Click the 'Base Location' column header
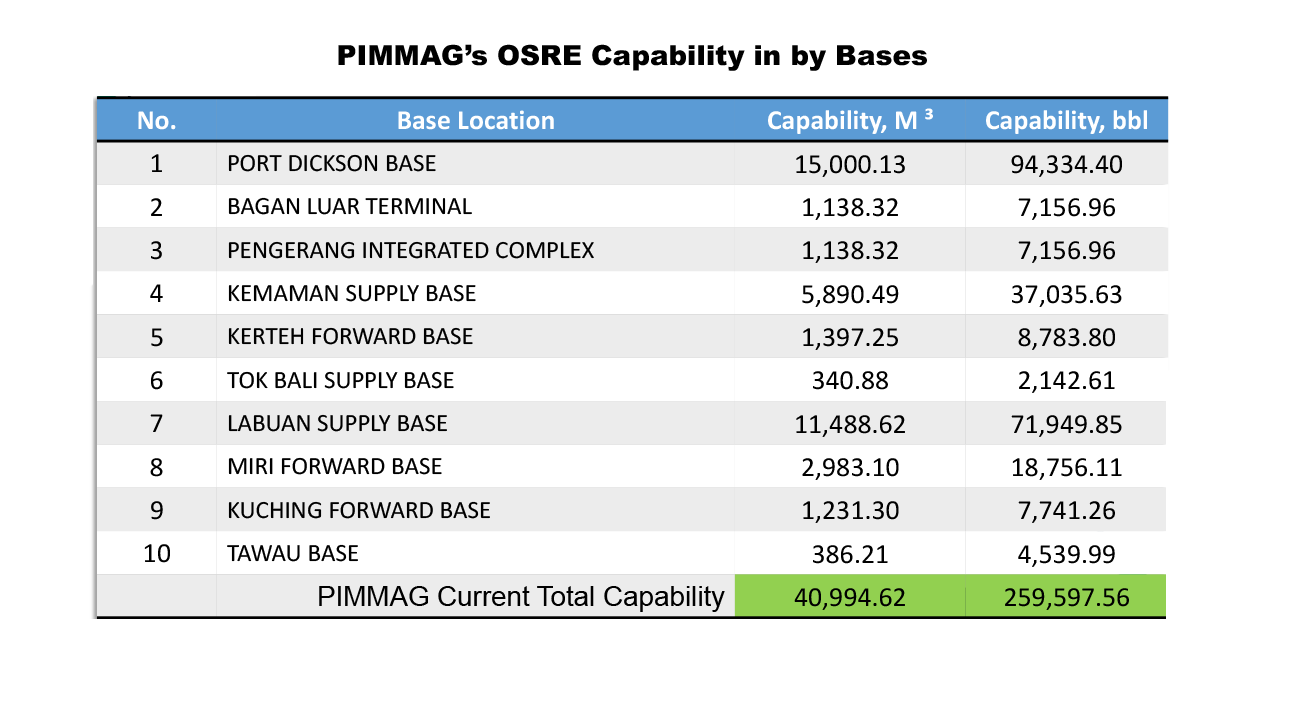Viewport: 1292px width, 716px height. pos(475,121)
